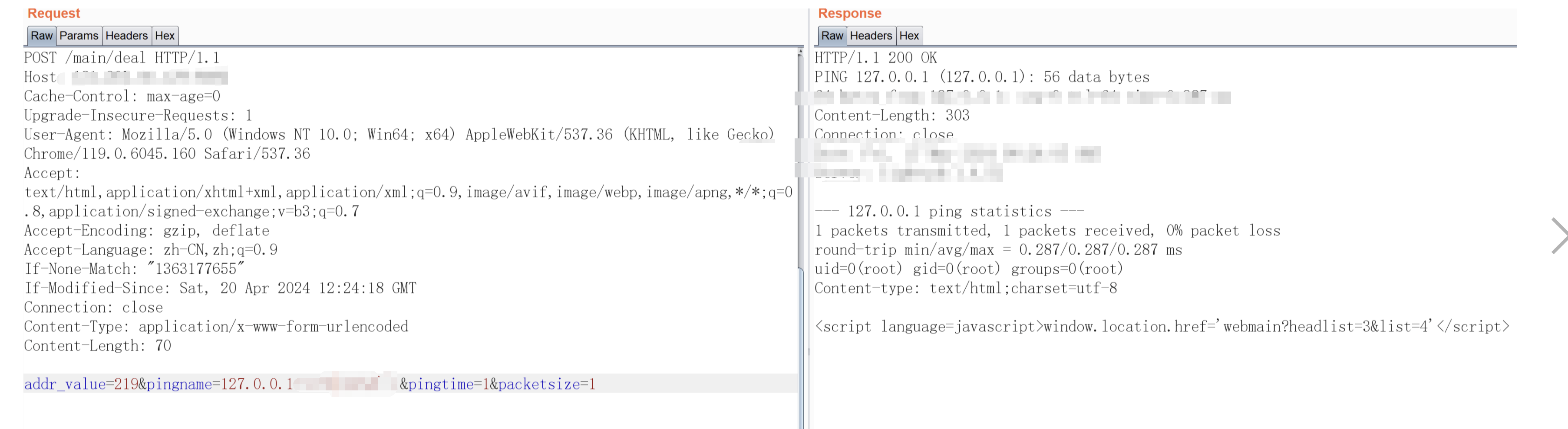Image resolution: width=1568 pixels, height=429 pixels.
Task: Open the Request Hex tab
Action: coord(164,36)
